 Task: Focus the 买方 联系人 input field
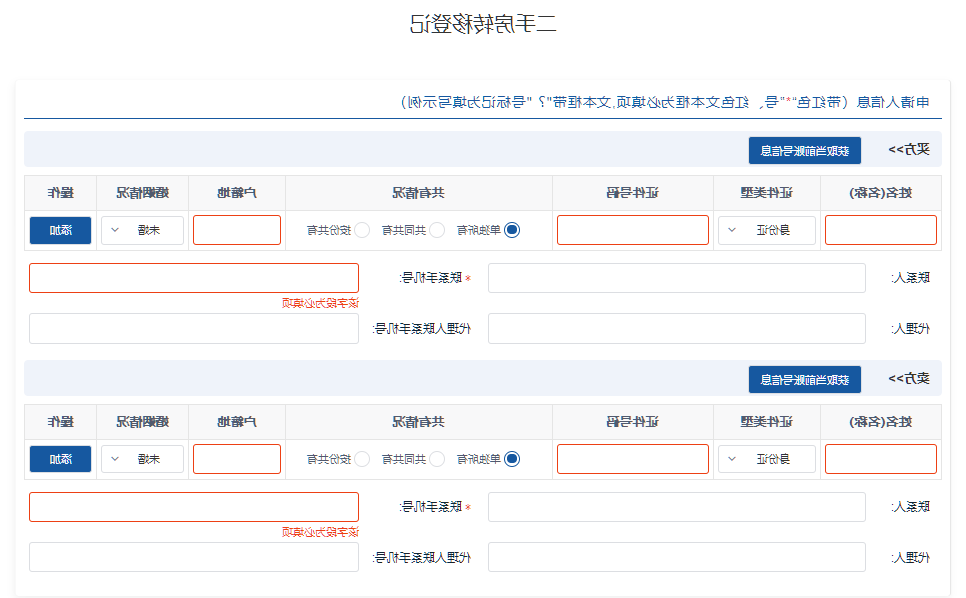pos(676,278)
